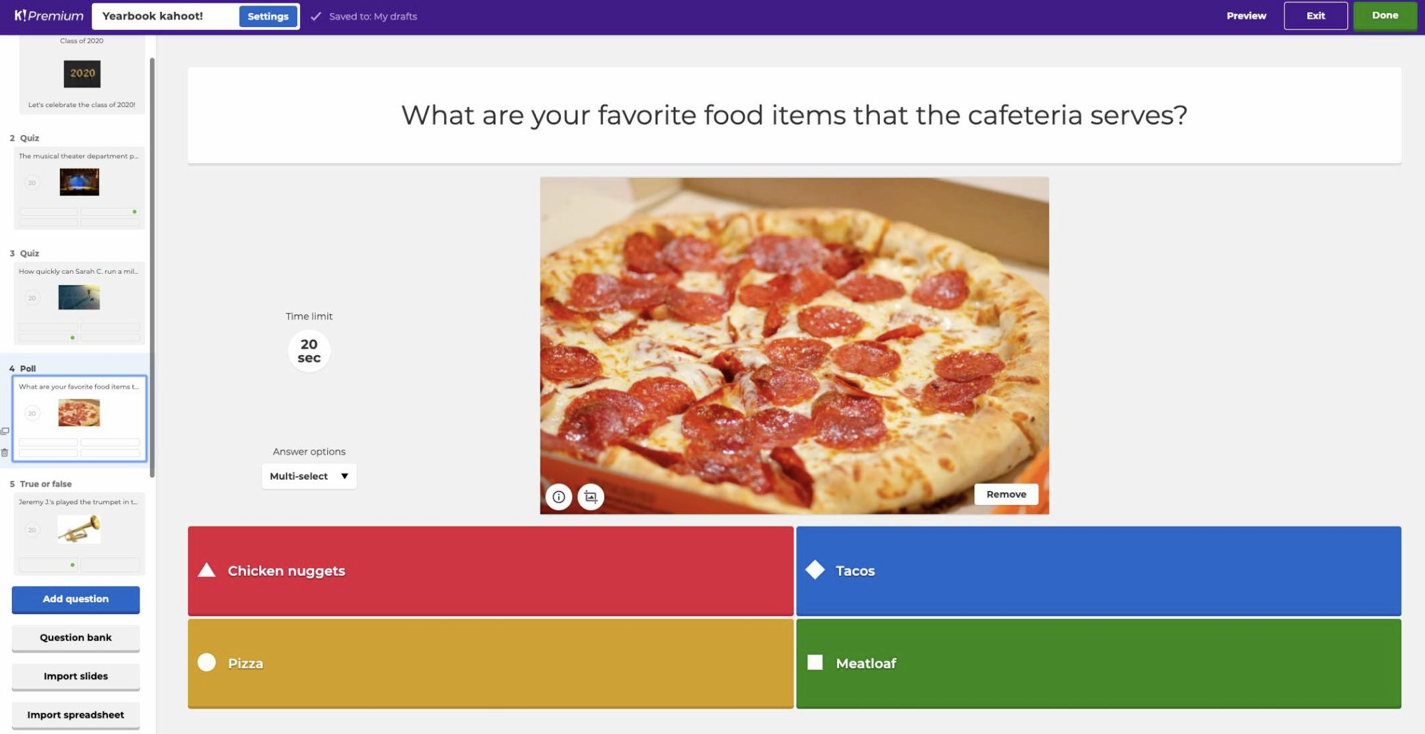Open kahoot Settings
1425x734 pixels.
click(x=268, y=16)
